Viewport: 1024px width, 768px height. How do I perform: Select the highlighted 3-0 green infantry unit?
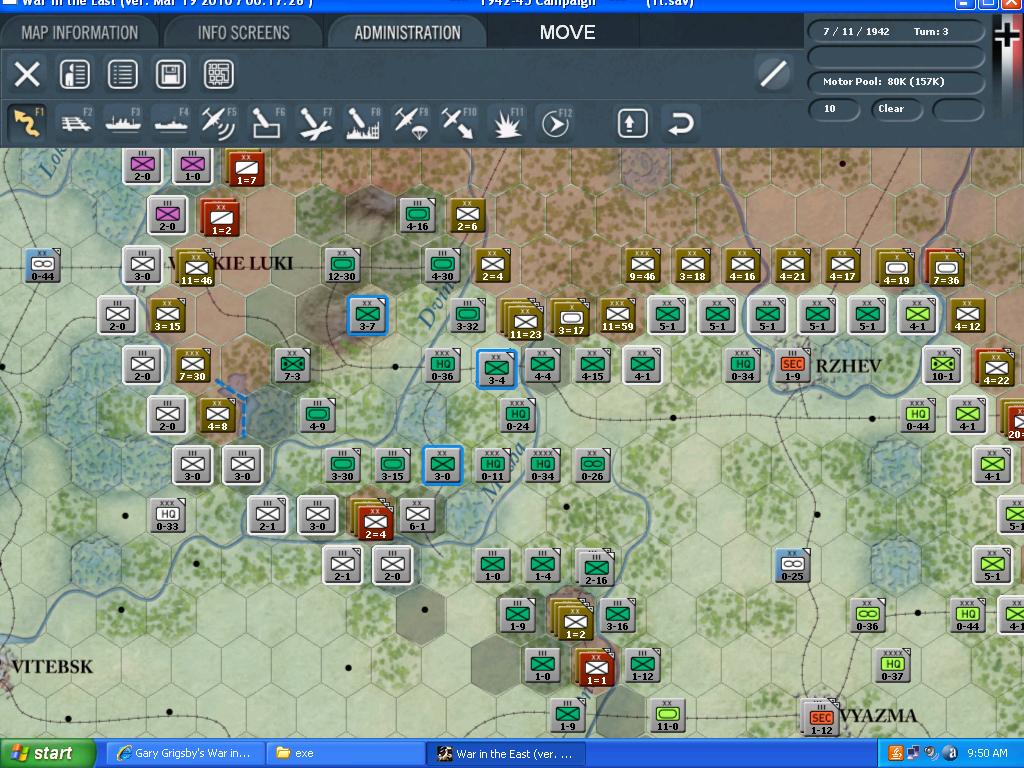pyautogui.click(x=443, y=465)
